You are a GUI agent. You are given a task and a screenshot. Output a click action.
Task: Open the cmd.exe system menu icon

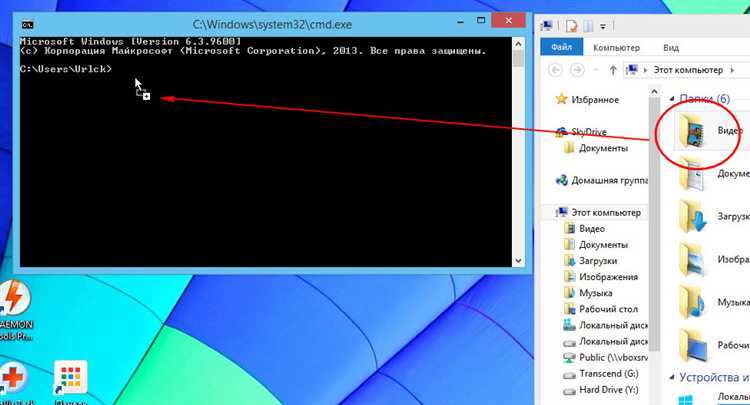tap(28, 25)
